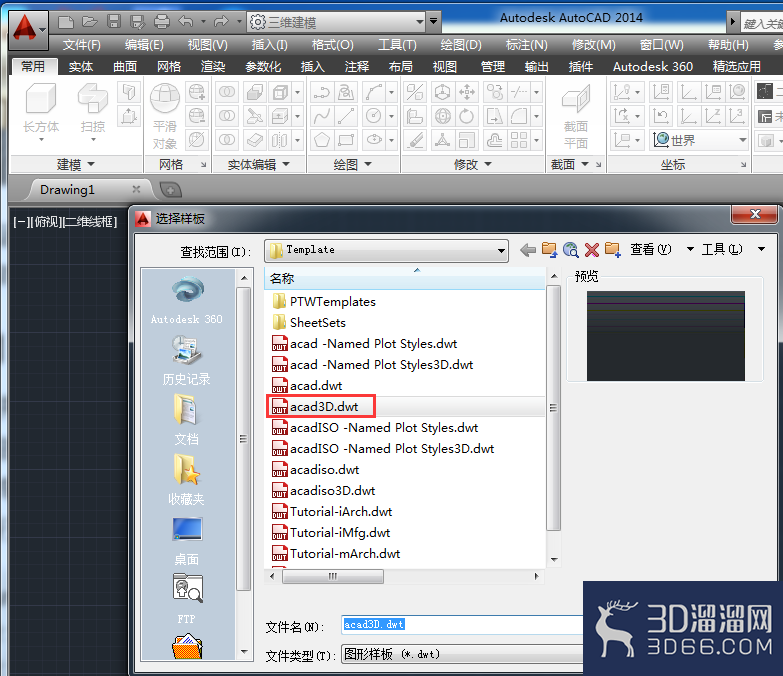Click the new drawing tab plus icon

click(x=170, y=190)
